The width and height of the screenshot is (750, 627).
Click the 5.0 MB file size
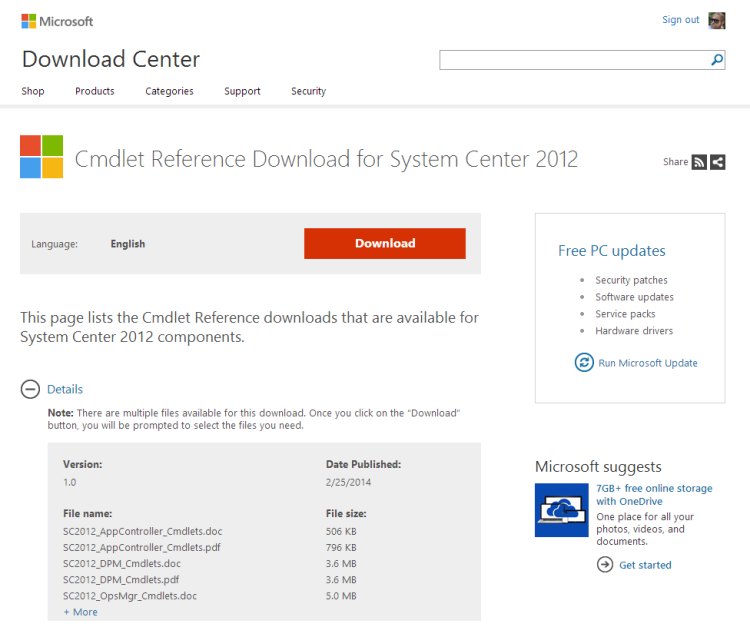(x=341, y=596)
